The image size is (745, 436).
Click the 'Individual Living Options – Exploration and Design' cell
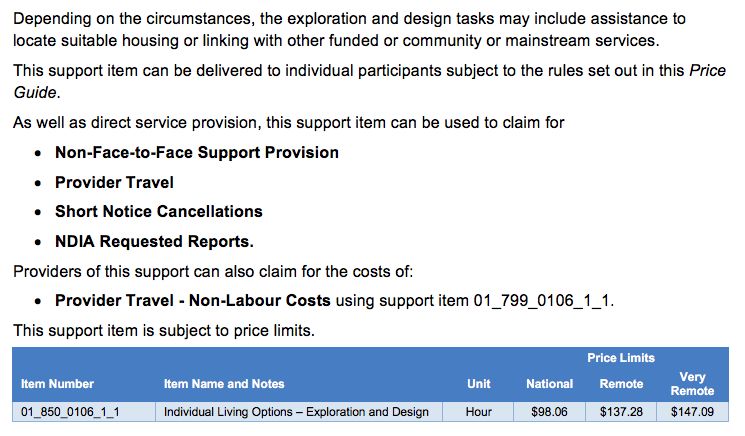[x=296, y=412]
